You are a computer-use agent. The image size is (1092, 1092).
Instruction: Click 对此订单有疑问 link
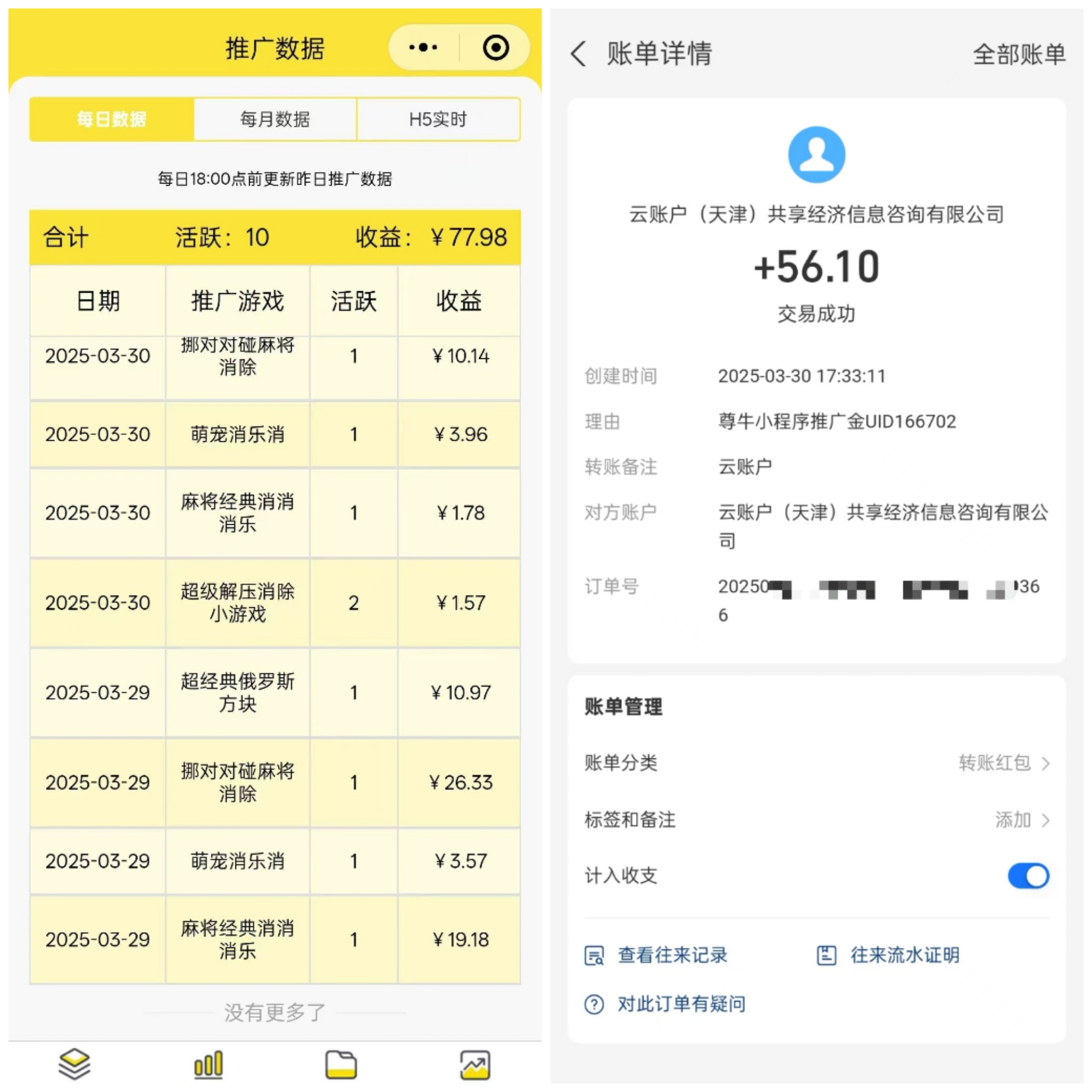(681, 1005)
